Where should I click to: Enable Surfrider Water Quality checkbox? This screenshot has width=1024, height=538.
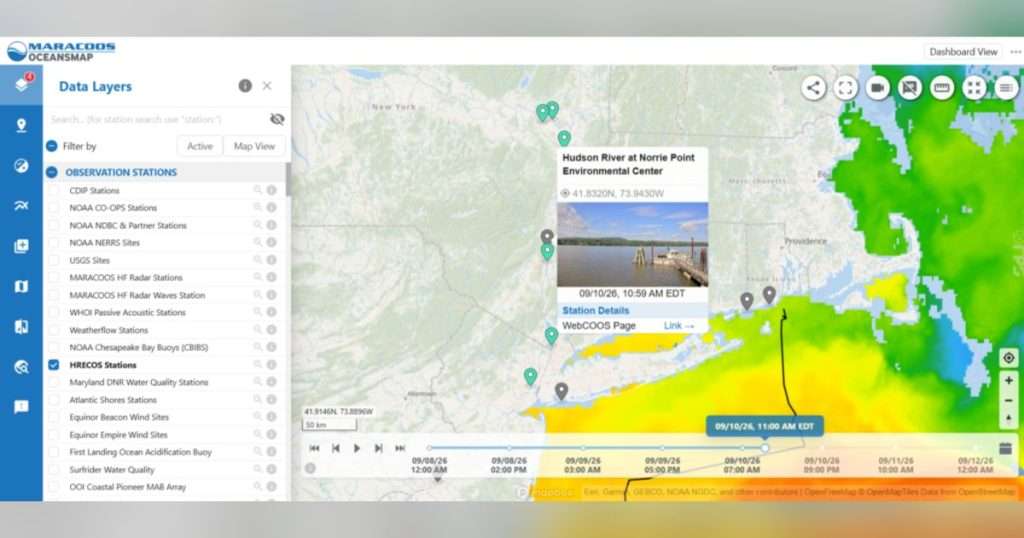[54, 469]
